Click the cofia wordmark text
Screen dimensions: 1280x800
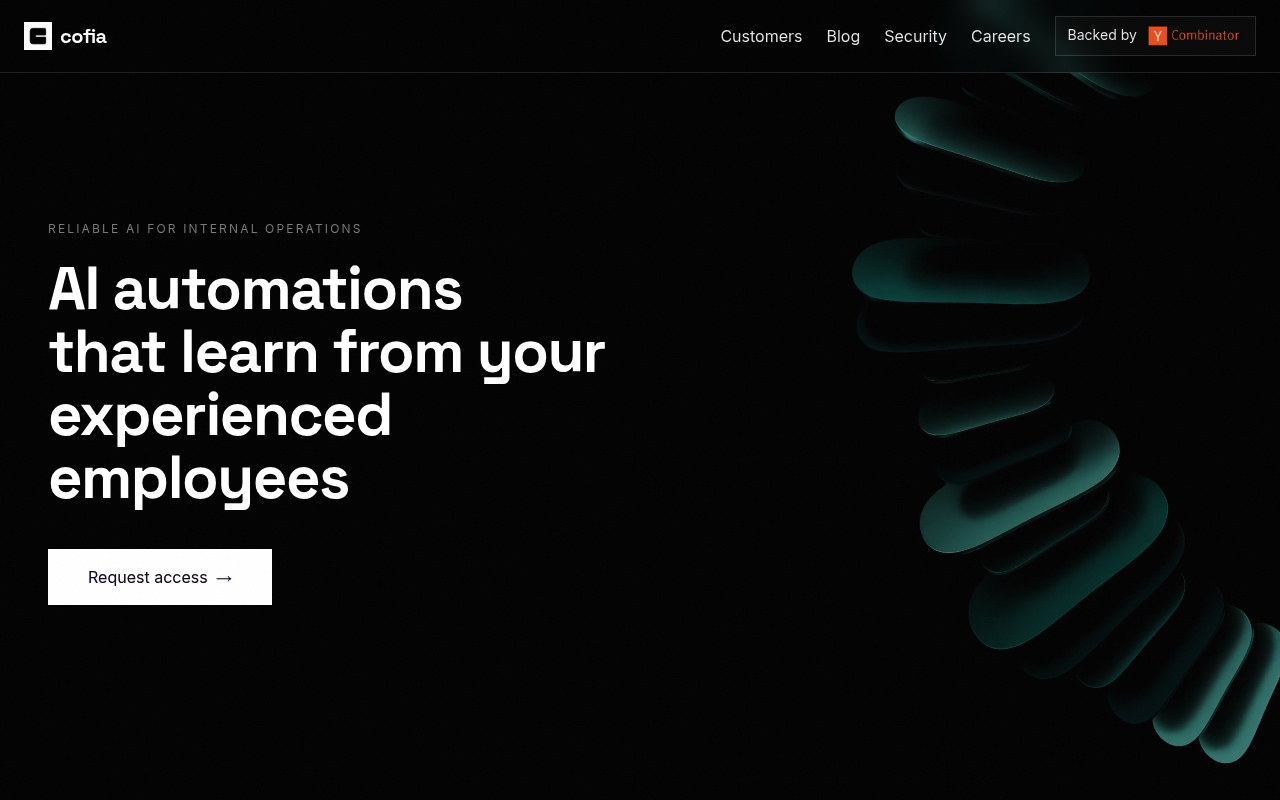tap(83, 37)
